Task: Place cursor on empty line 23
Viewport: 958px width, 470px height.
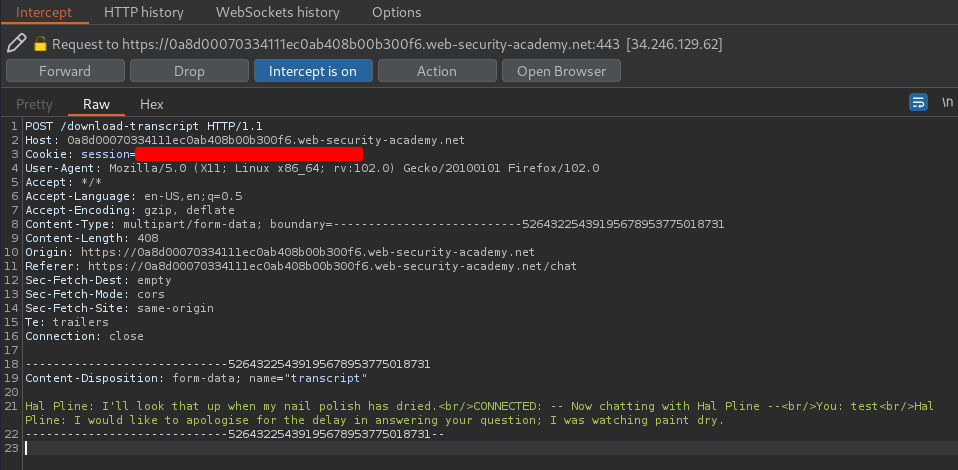Action: (489, 448)
